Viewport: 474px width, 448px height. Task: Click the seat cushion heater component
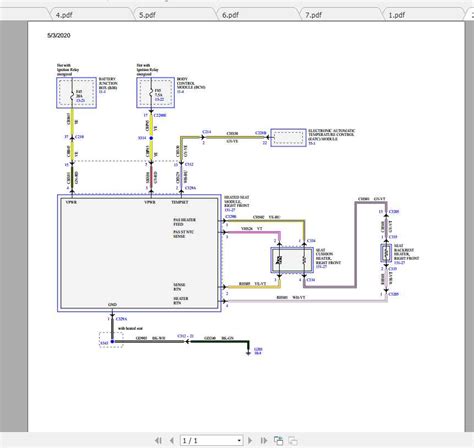pyautogui.click(x=292, y=260)
